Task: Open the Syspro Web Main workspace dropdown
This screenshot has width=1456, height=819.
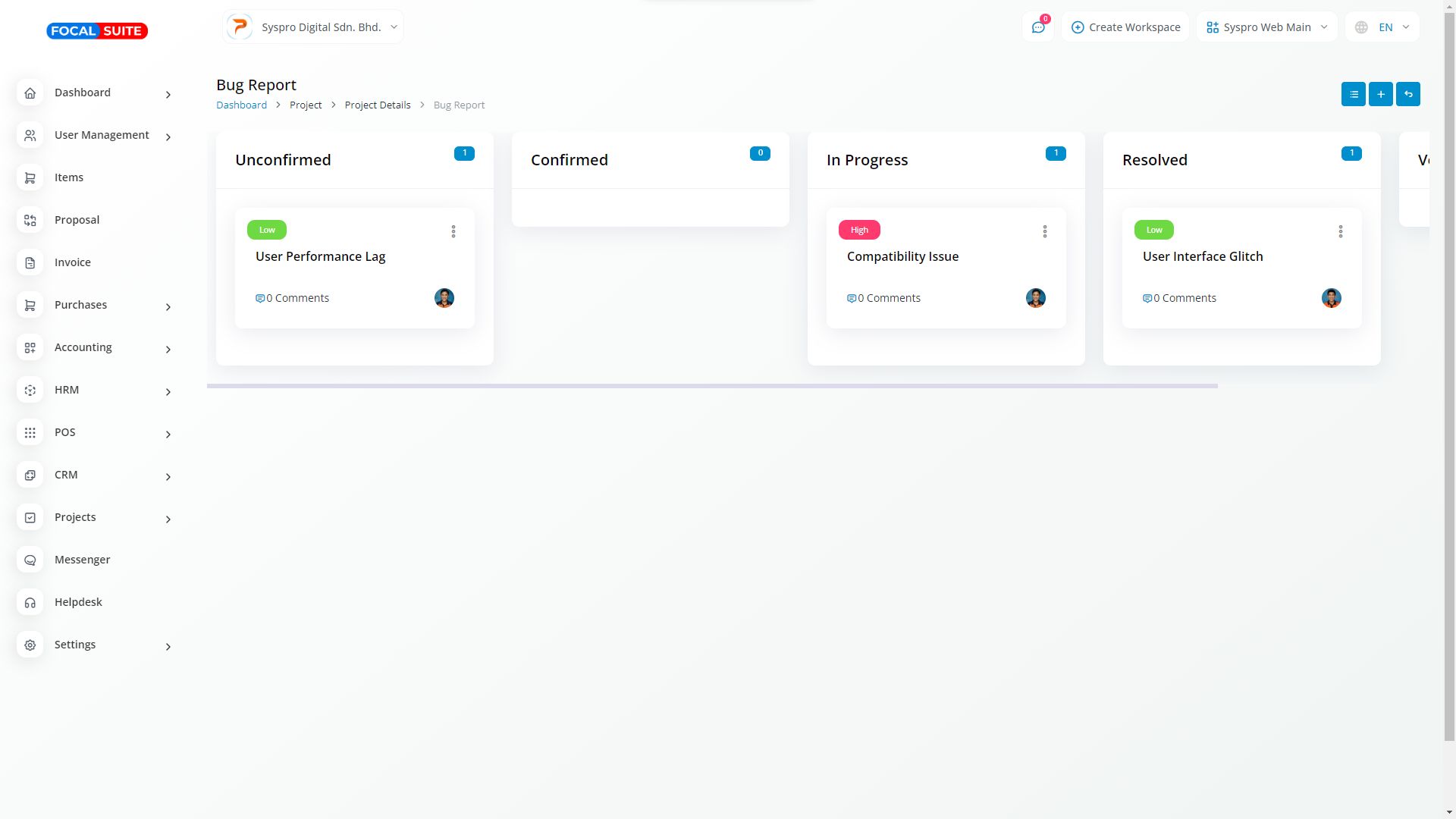Action: point(1266,27)
